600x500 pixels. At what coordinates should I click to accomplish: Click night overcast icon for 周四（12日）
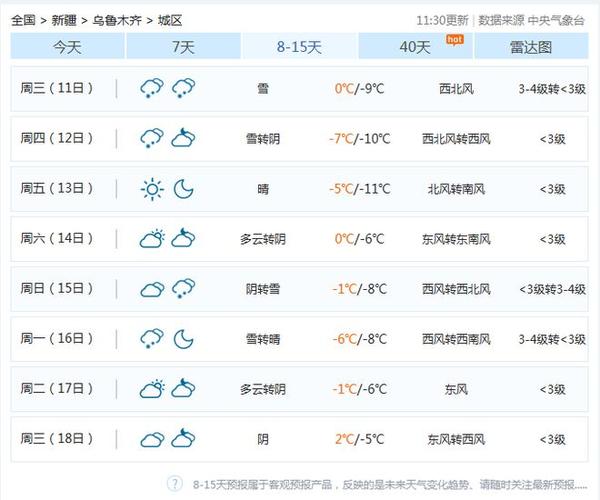click(183, 138)
